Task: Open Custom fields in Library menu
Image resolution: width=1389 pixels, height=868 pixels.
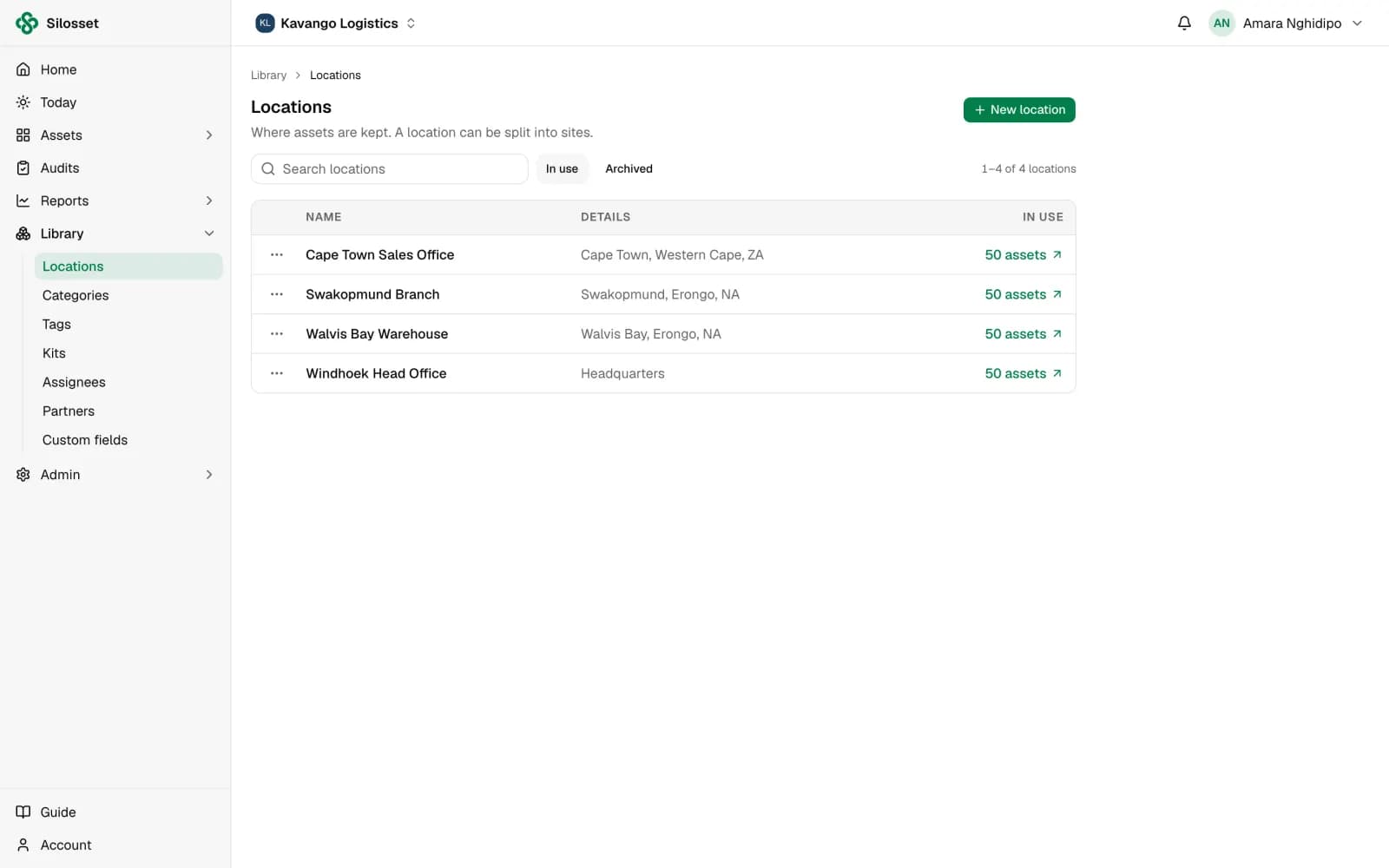Action: [x=128, y=440]
